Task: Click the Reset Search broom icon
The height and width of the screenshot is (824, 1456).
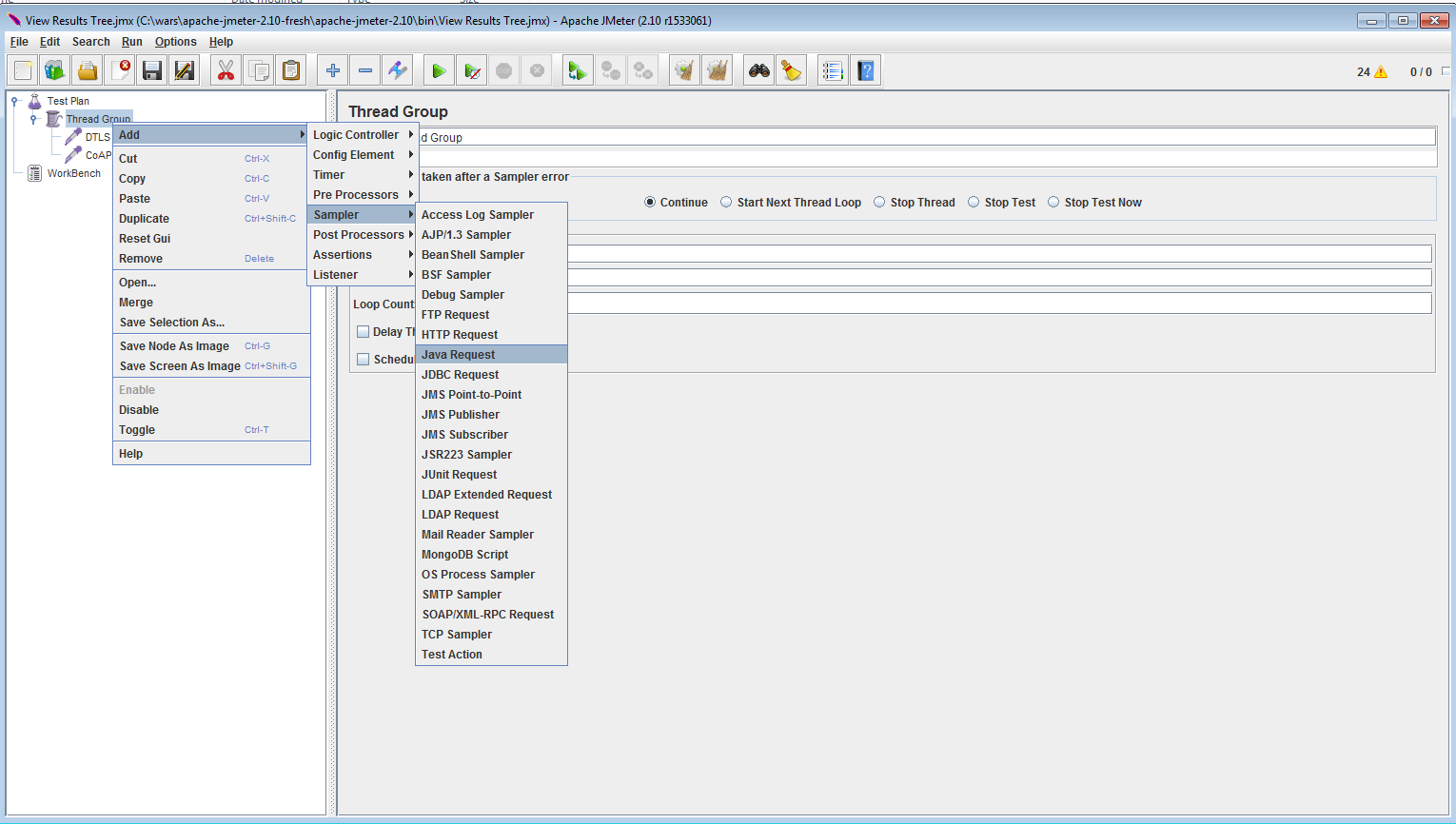Action: (791, 70)
